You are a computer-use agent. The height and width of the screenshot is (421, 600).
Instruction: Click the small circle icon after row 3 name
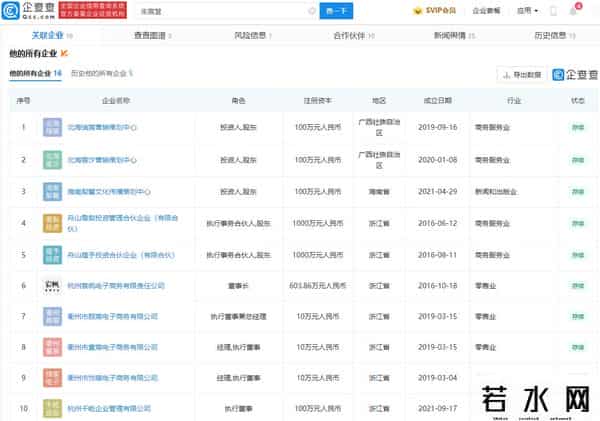click(x=147, y=192)
